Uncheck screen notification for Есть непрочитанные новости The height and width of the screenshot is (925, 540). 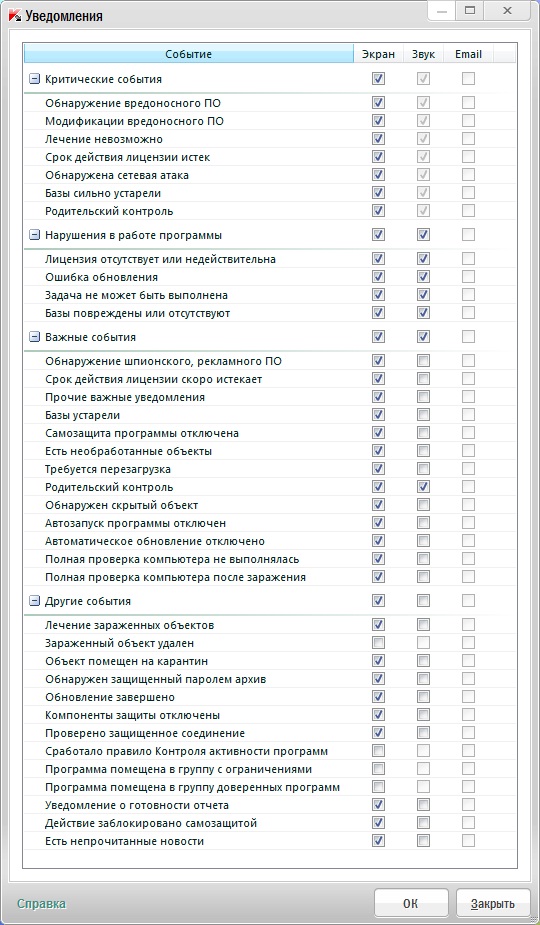[378, 841]
